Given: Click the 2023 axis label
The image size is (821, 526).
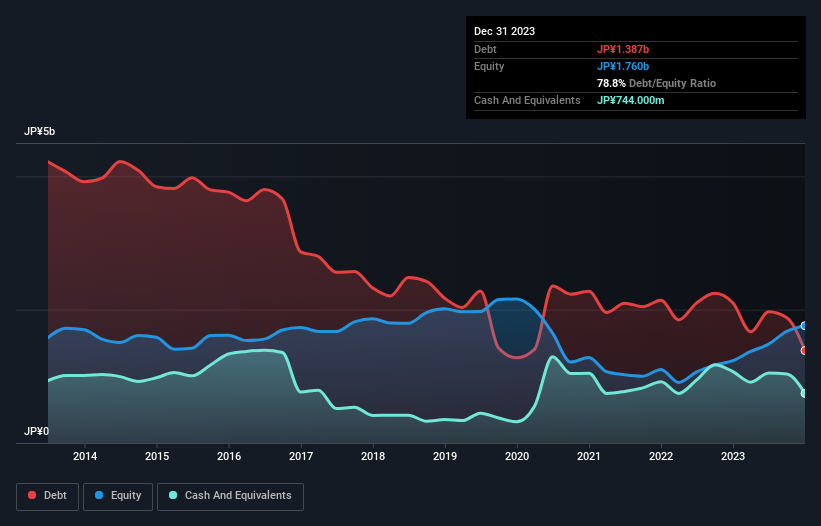Looking at the screenshot, I should click(733, 456).
